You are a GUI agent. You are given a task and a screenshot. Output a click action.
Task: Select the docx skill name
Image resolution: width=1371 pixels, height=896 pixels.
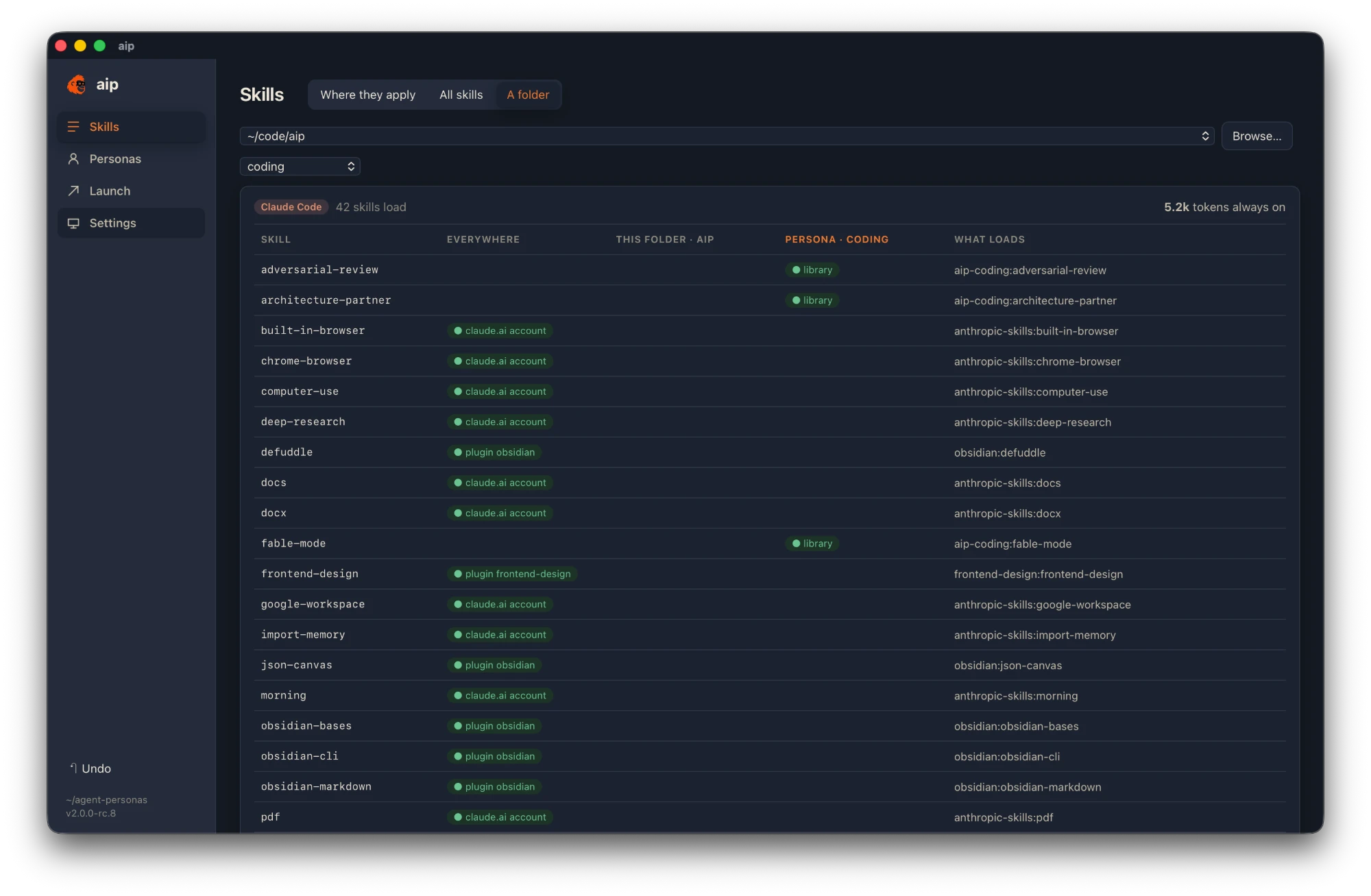click(x=274, y=513)
